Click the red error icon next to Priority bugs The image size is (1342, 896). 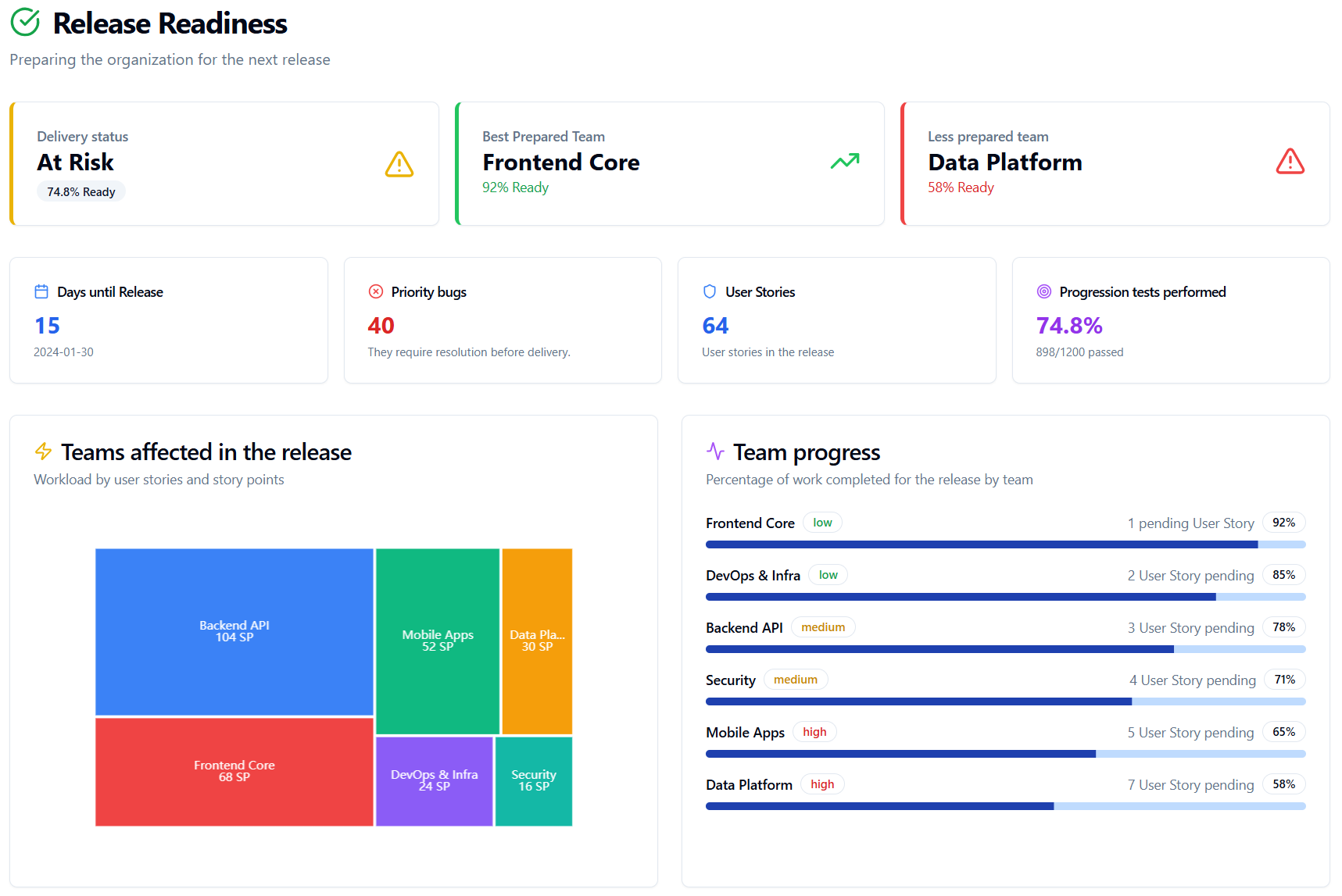click(375, 291)
